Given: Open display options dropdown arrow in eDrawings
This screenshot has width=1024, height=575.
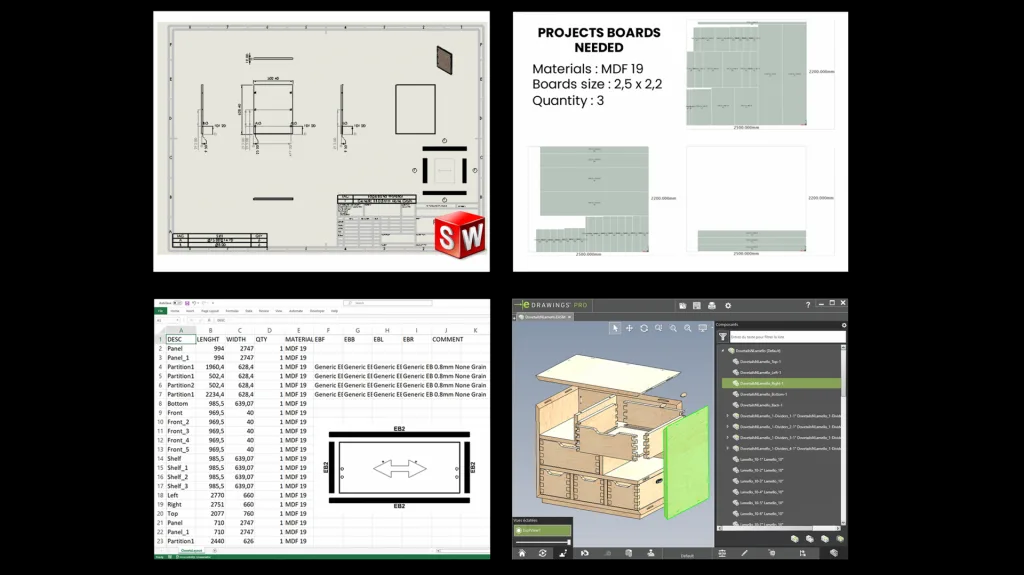Looking at the screenshot, I should (x=712, y=328).
